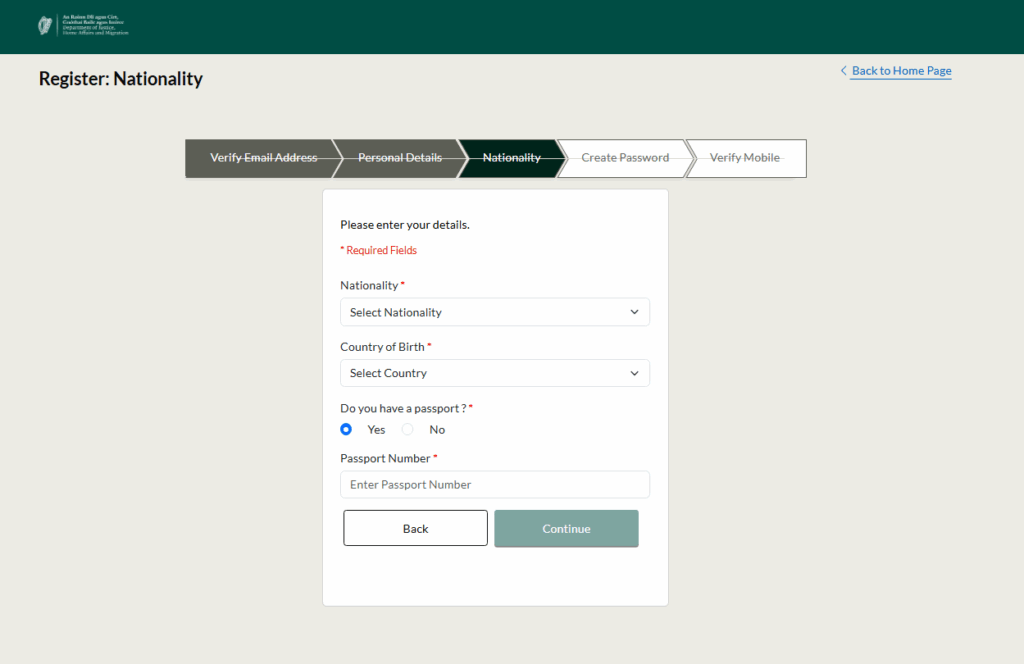The height and width of the screenshot is (664, 1024).
Task: Select the Nationality step in progress bar
Action: click(511, 158)
